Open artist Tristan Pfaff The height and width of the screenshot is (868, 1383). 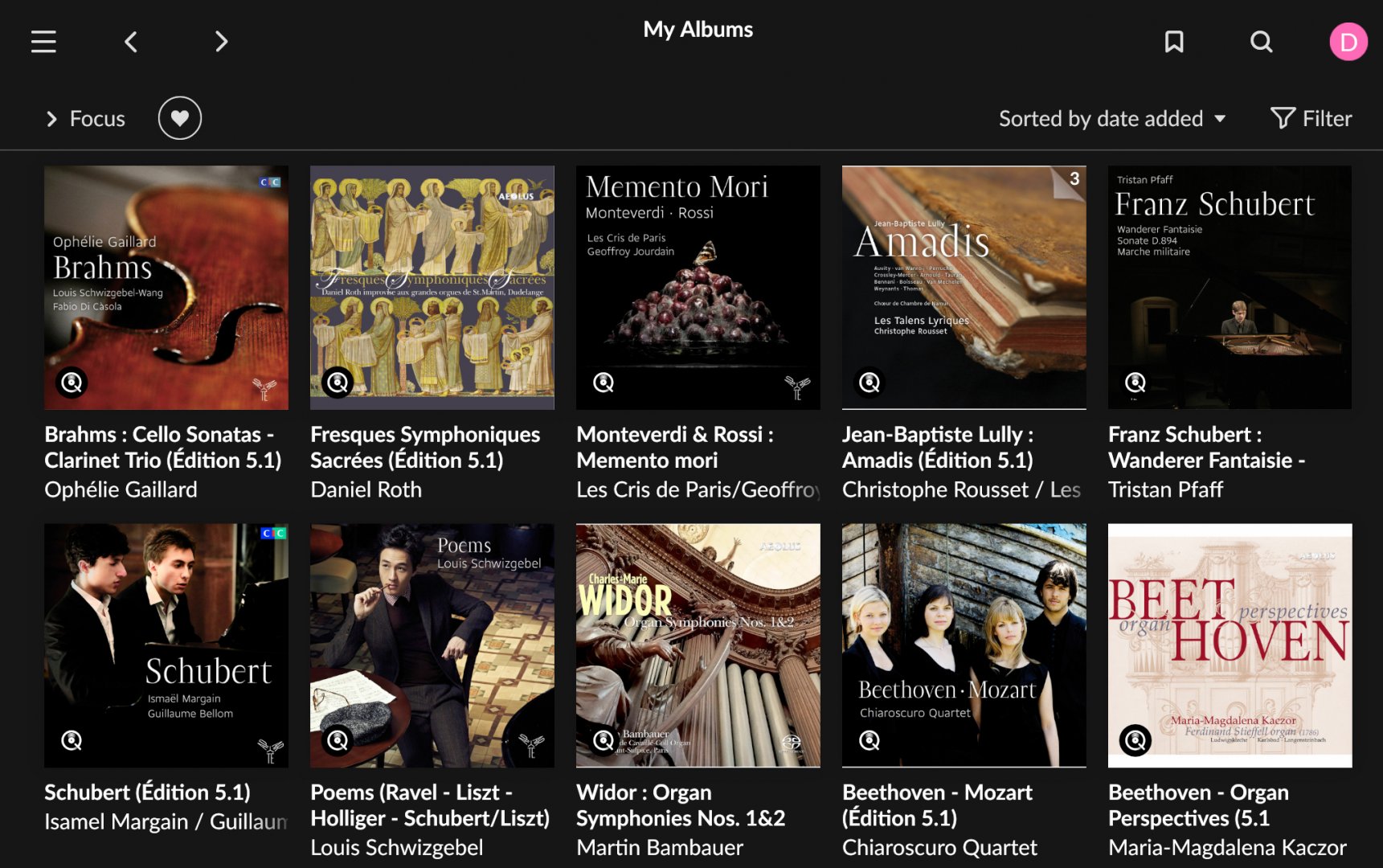pyautogui.click(x=1165, y=489)
